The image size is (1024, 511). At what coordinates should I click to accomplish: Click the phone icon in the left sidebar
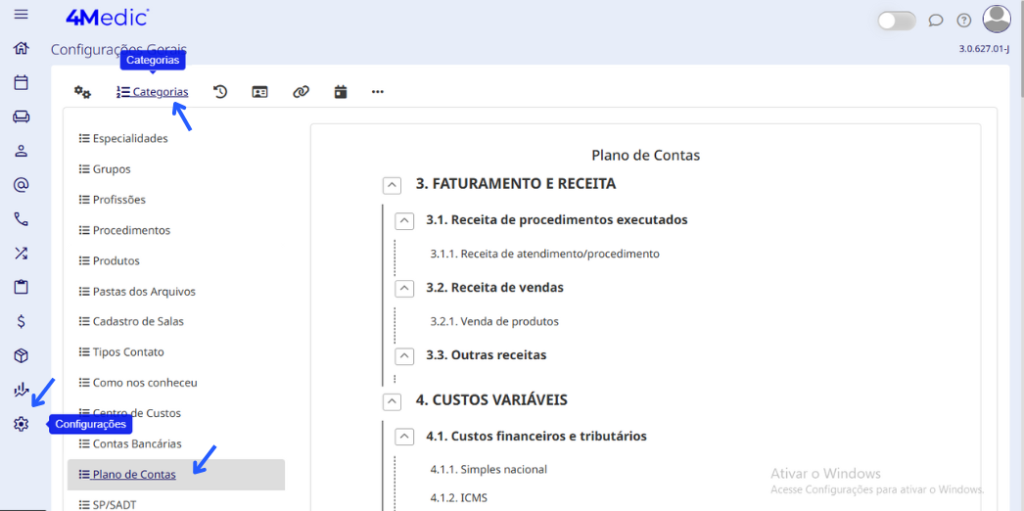21,219
